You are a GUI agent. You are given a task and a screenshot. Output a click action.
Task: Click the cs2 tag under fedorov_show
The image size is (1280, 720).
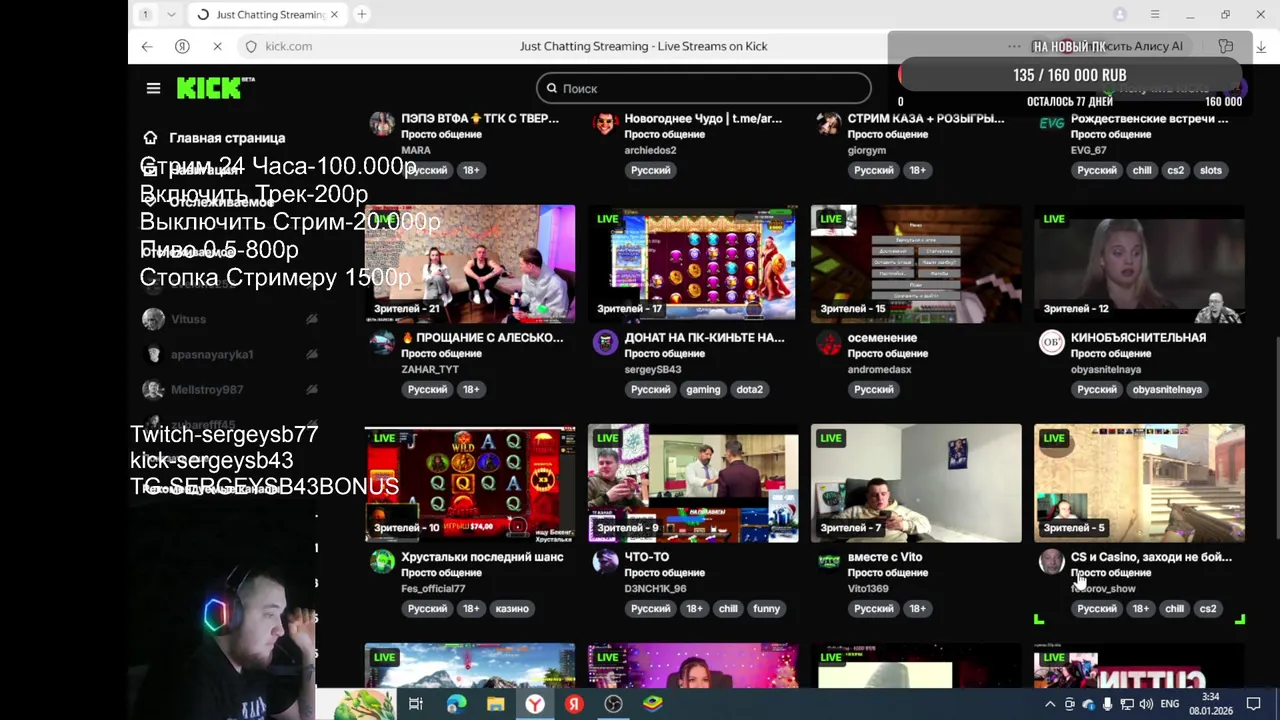click(1208, 608)
